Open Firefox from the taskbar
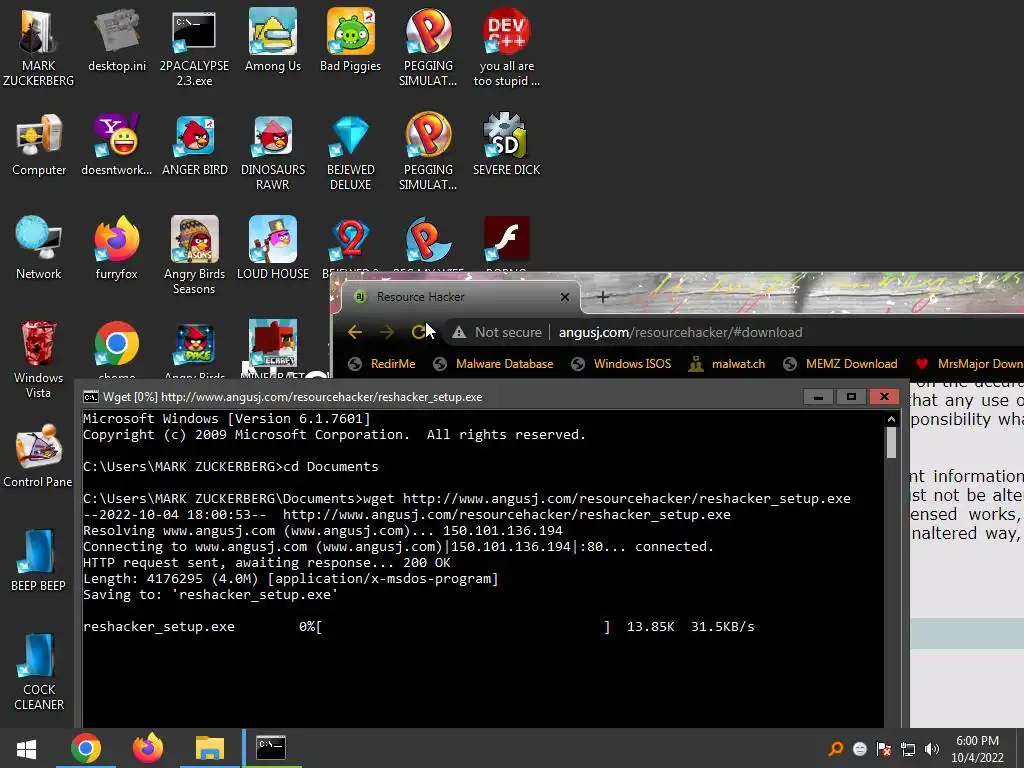Viewport: 1024px width, 768px height. 148,748
